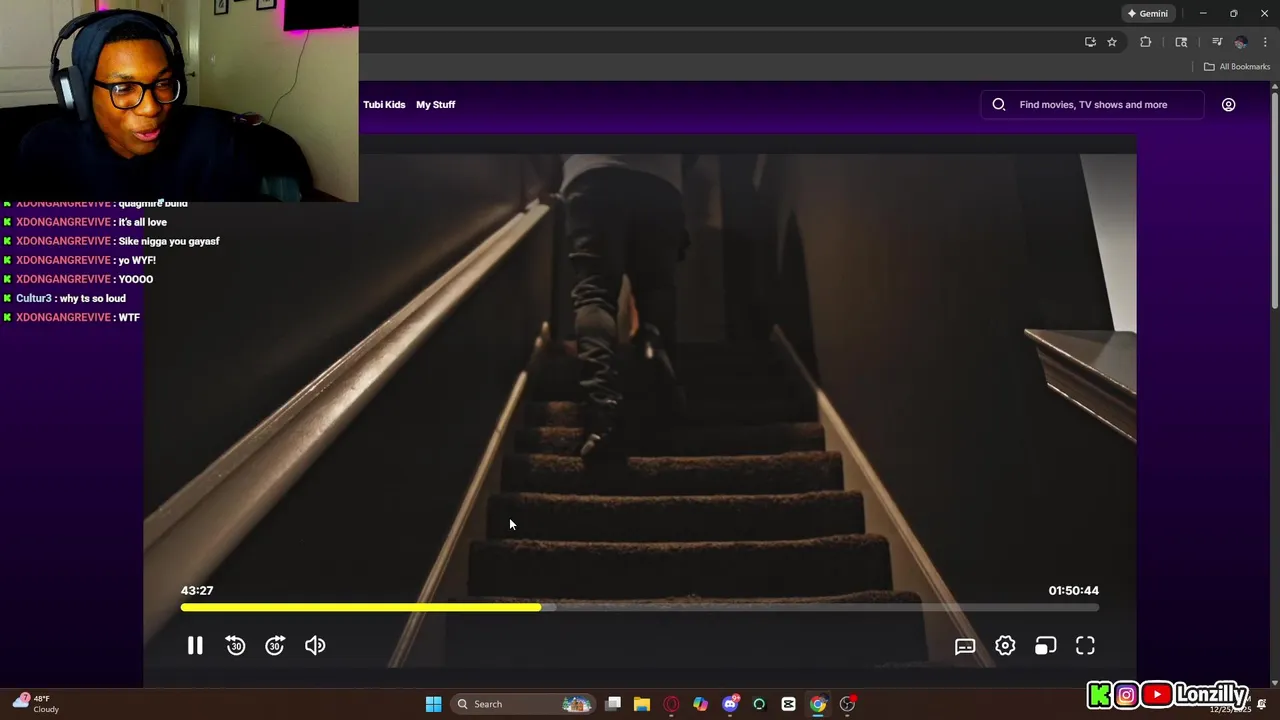Click the current time 43:27 label
This screenshot has width=1280, height=720.
point(197,590)
